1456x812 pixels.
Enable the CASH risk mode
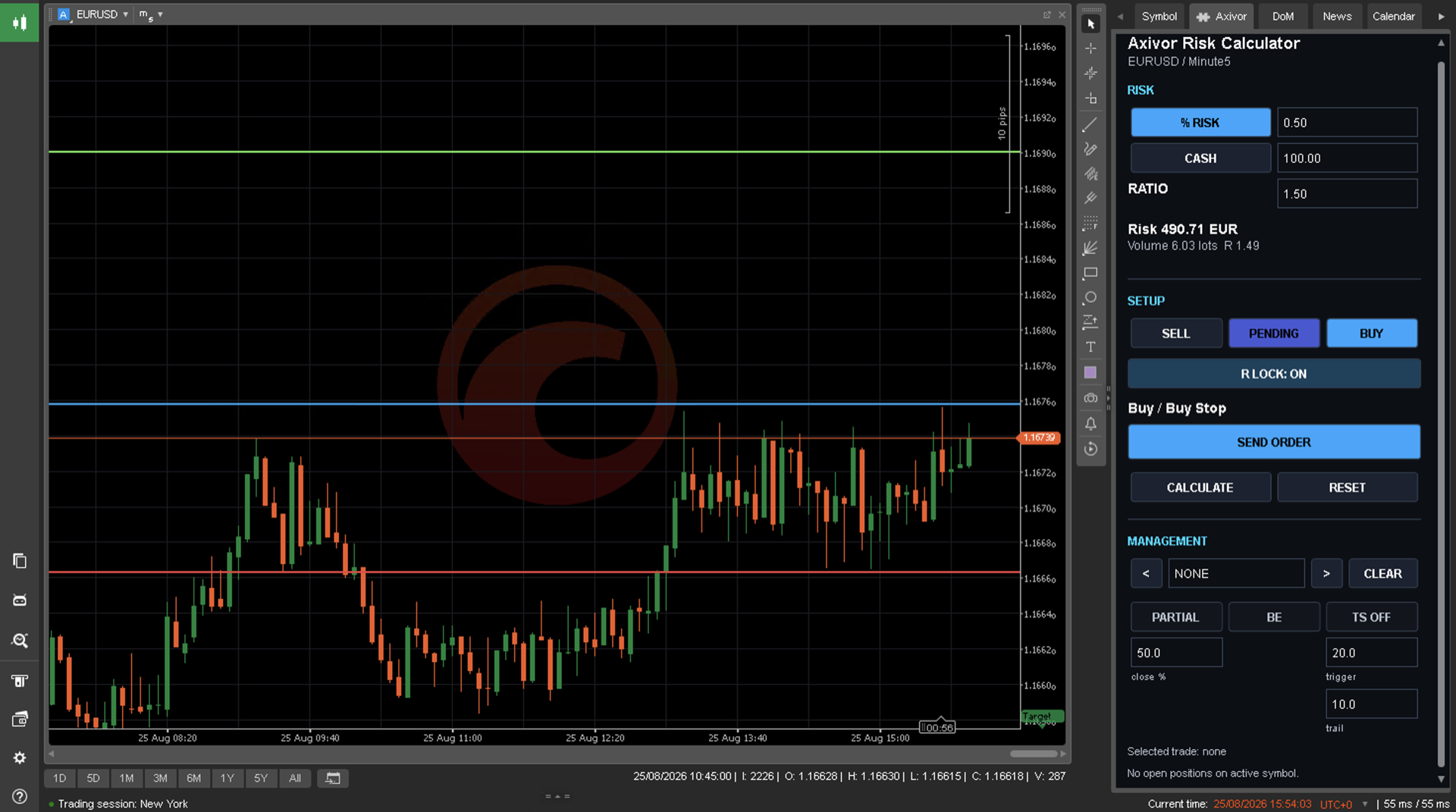tap(1200, 158)
